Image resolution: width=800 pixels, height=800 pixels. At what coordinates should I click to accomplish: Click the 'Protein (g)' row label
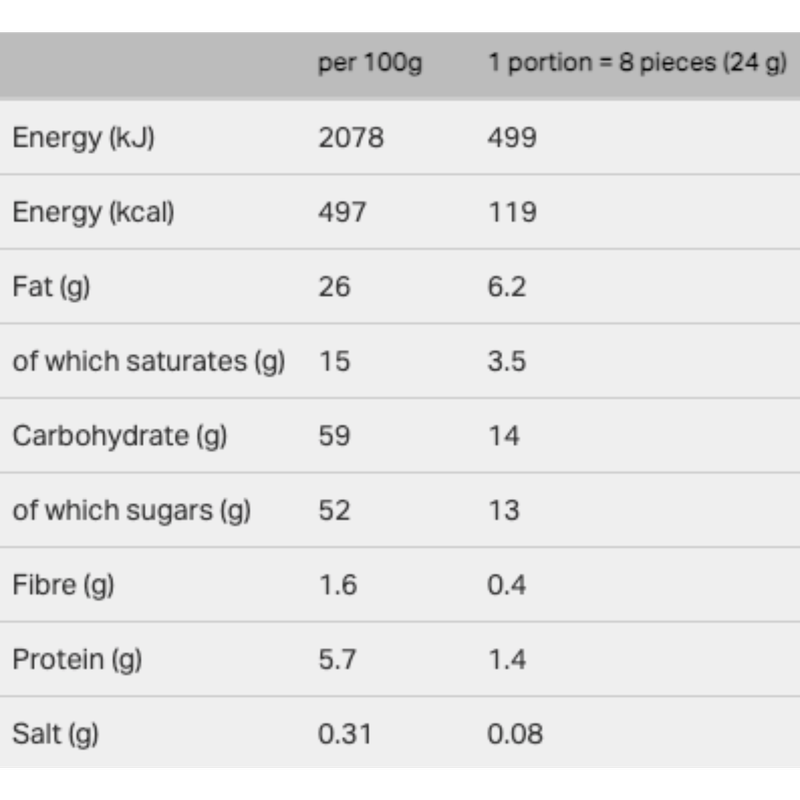[77, 660]
